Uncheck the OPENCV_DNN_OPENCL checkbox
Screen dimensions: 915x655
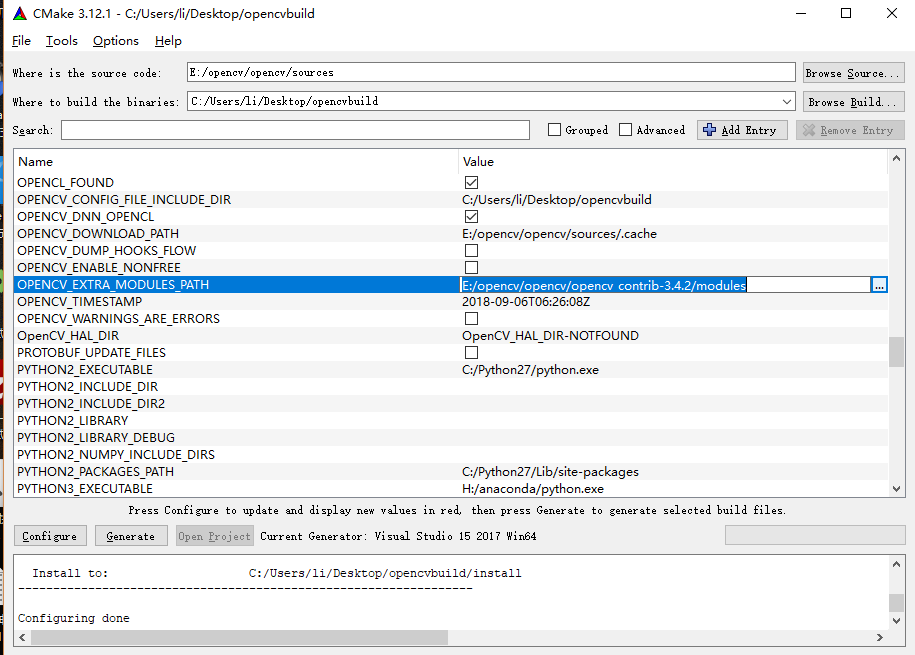472,217
